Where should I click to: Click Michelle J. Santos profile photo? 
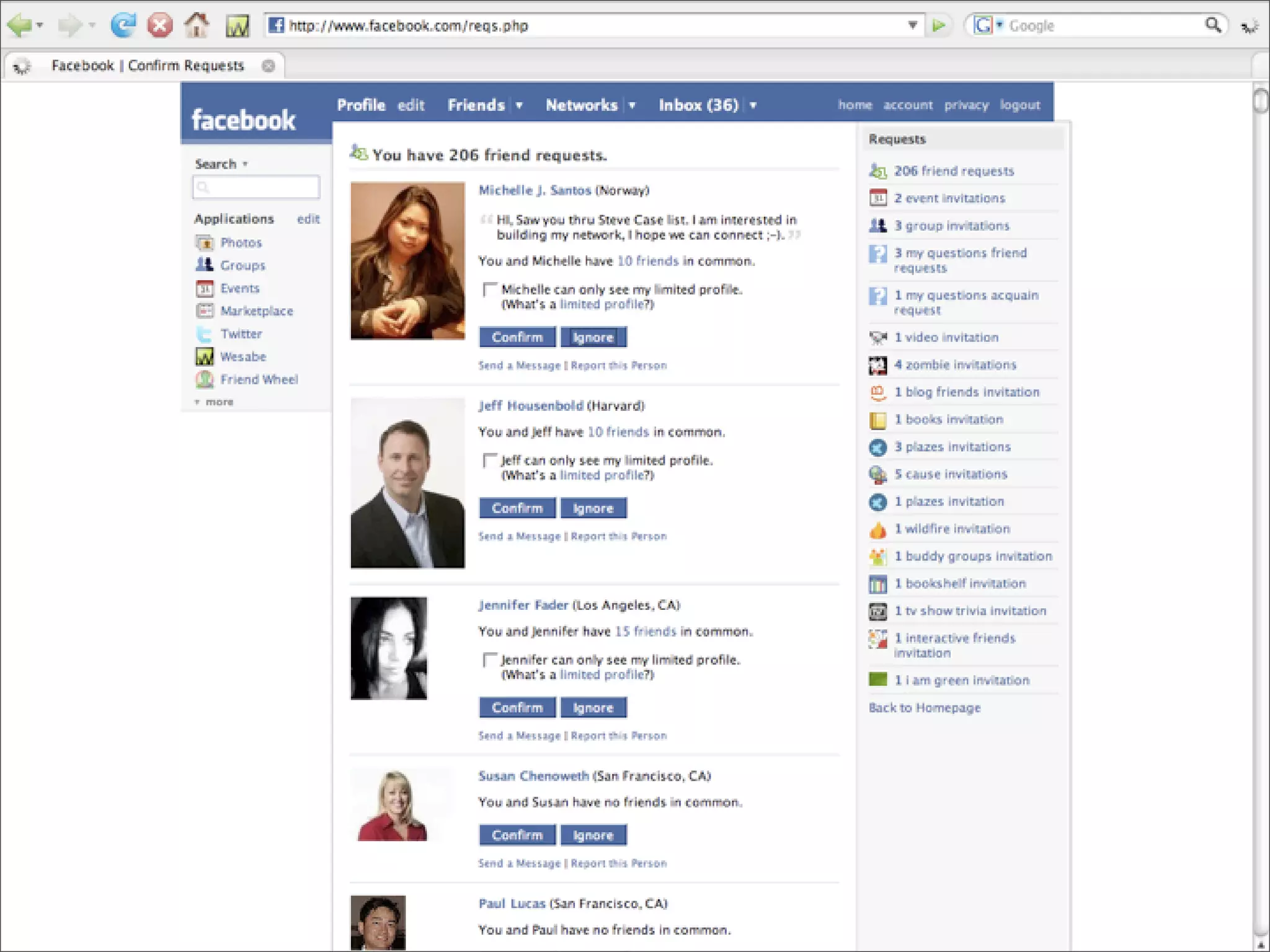407,260
